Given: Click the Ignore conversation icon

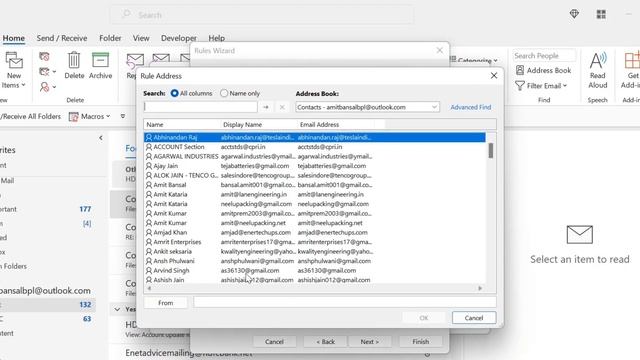Looking at the screenshot, I should (x=44, y=57).
